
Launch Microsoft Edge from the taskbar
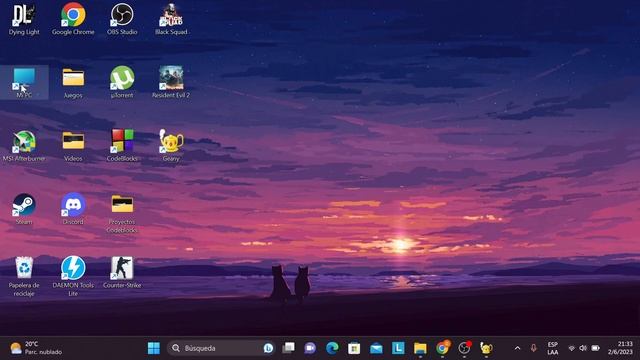coord(332,348)
